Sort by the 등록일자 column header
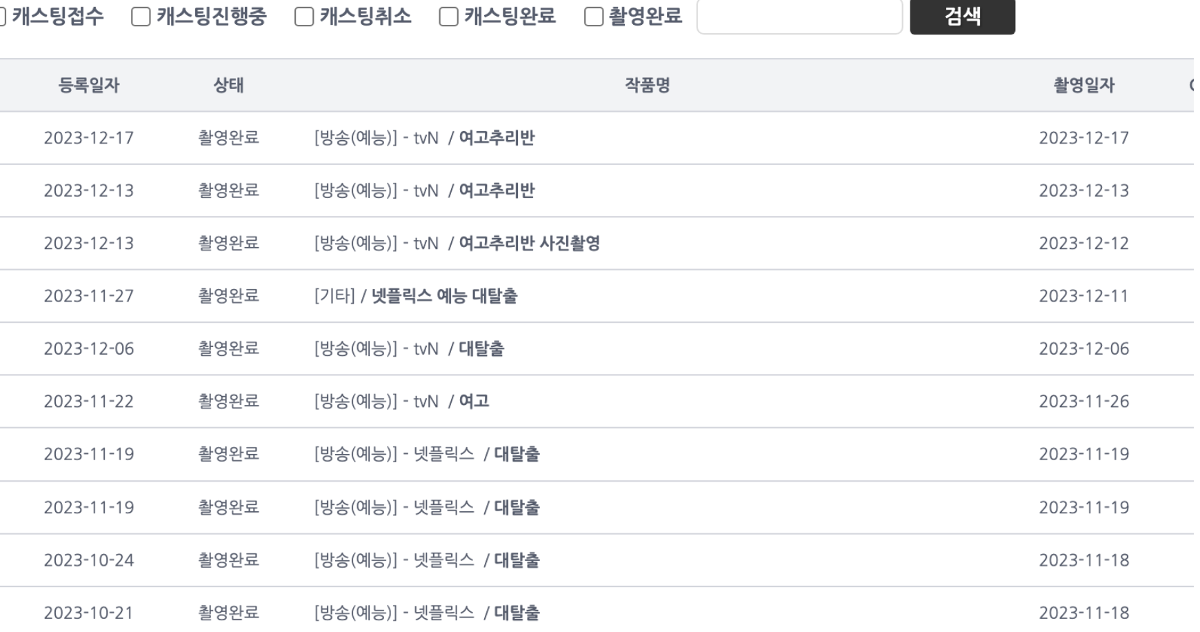Viewport: 1200px width, 632px height. point(89,85)
